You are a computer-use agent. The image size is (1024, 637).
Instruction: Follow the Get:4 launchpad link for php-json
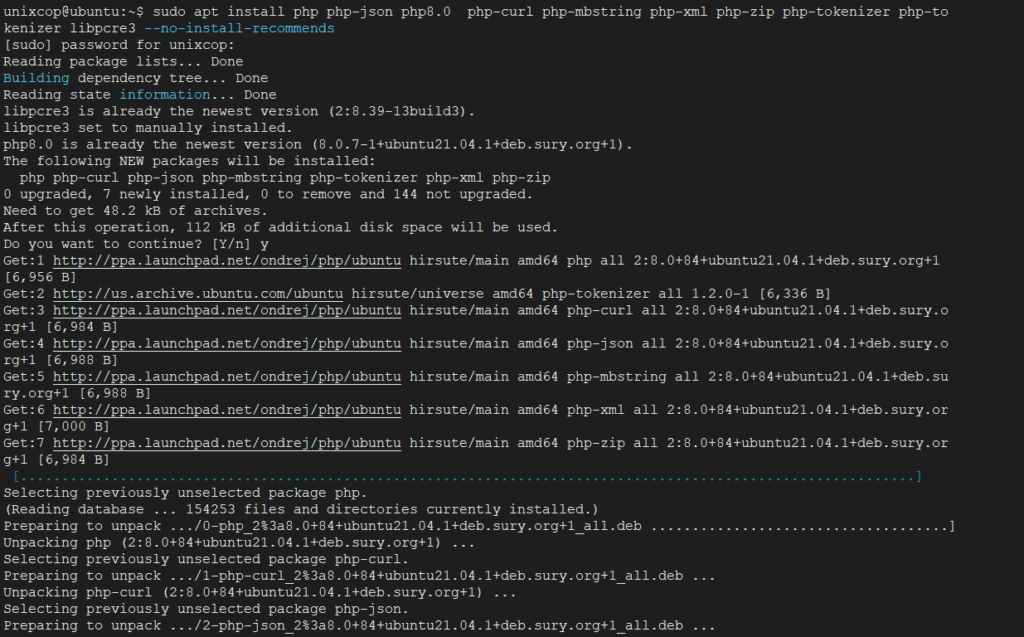[x=227, y=344]
